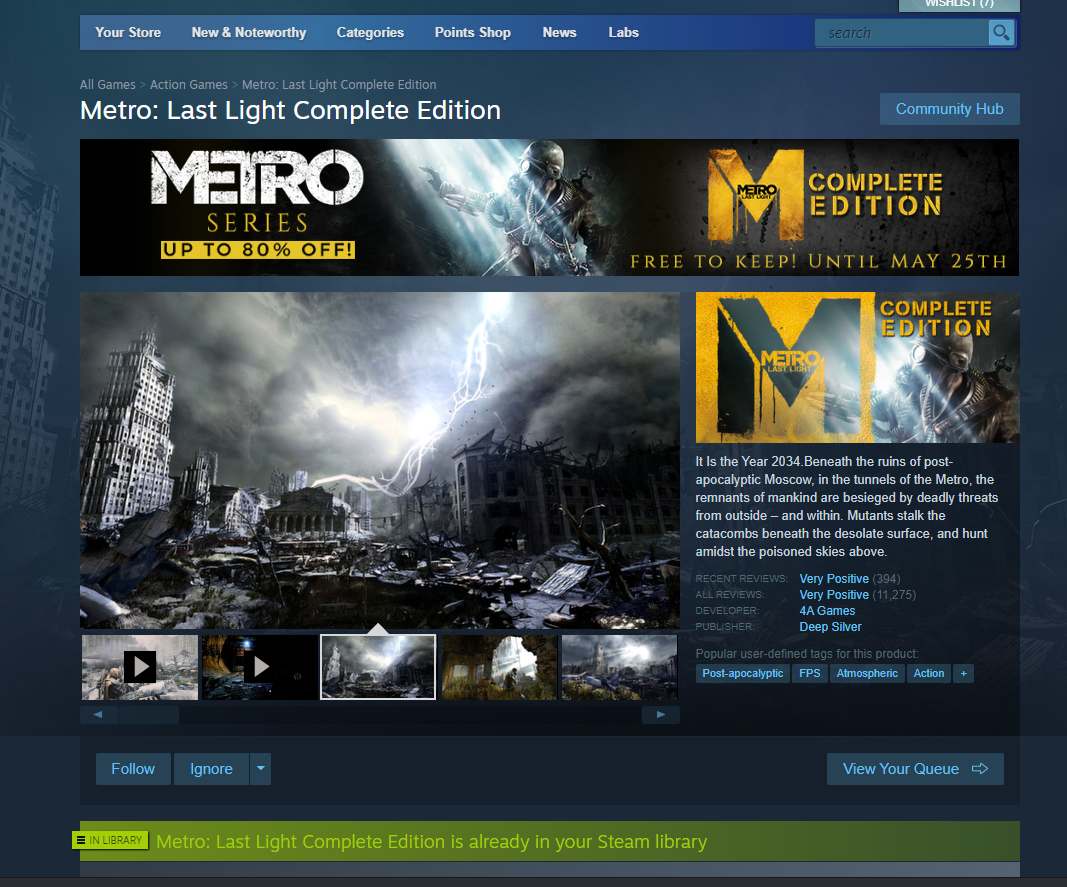Open the Community Hub
The width and height of the screenshot is (1067, 887).
pyautogui.click(x=949, y=109)
